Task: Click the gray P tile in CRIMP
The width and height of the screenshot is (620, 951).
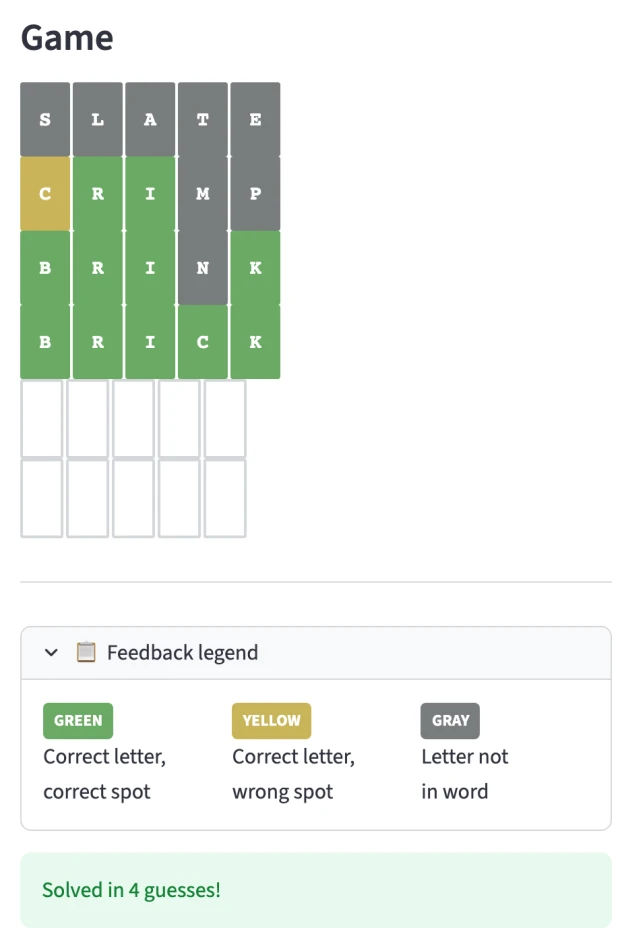Action: [255, 193]
